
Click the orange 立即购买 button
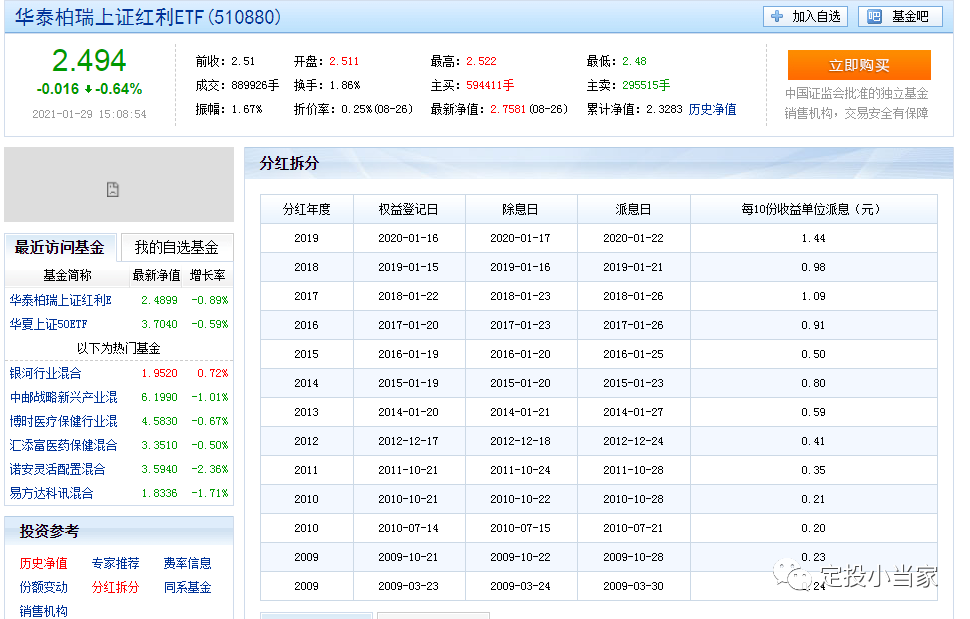[859, 65]
